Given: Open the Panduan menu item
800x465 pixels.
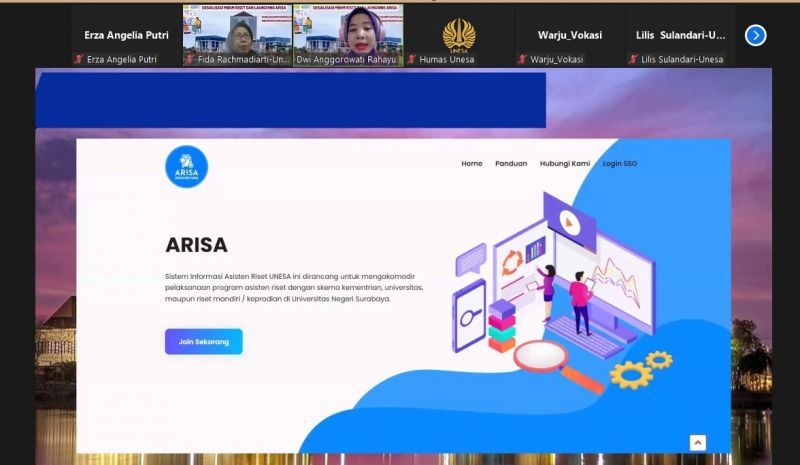Looking at the screenshot, I should coord(511,163).
